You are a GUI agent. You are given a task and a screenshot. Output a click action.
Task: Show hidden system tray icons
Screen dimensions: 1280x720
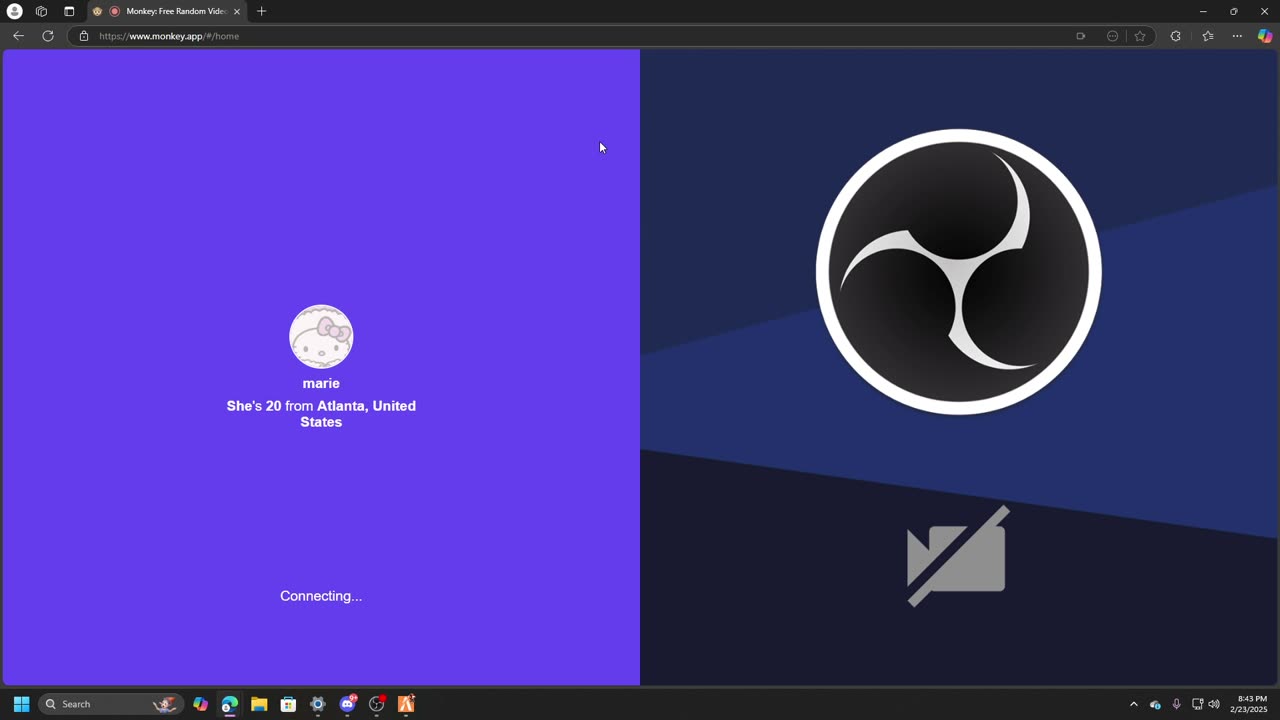[1134, 704]
